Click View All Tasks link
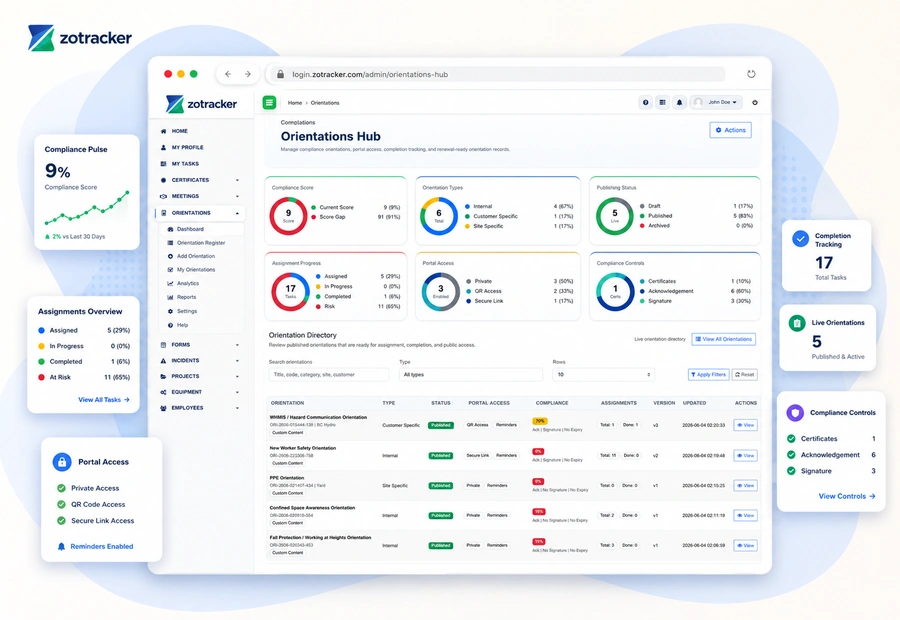The height and width of the screenshot is (620, 900). pyautogui.click(x=104, y=400)
